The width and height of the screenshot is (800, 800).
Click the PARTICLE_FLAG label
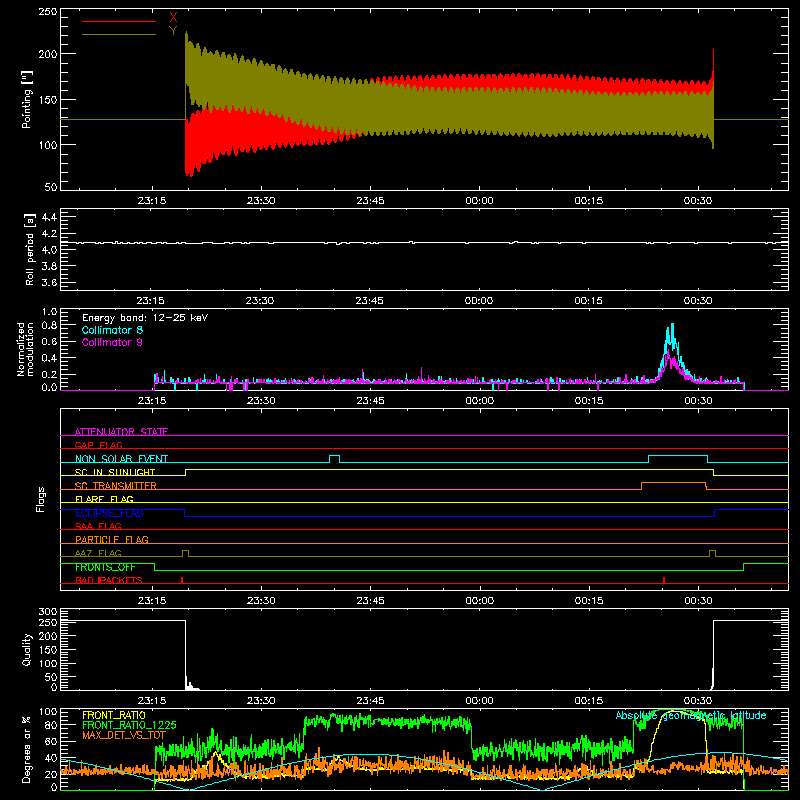pyautogui.click(x=112, y=539)
